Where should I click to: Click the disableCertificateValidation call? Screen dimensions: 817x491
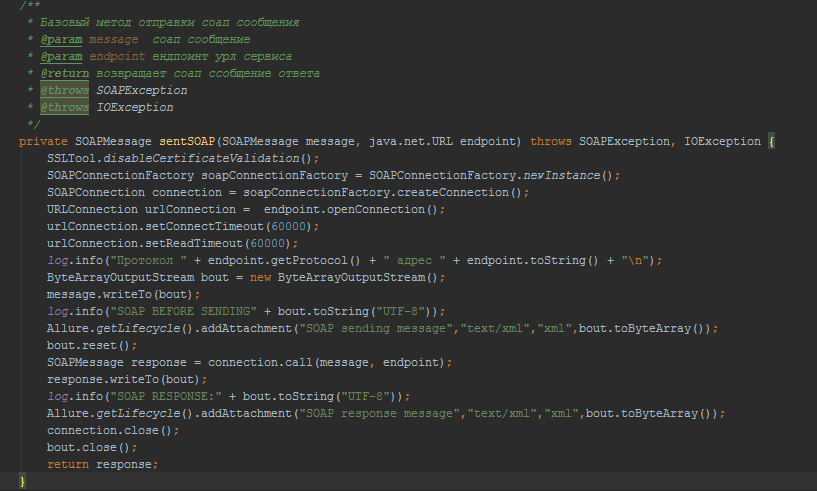(201, 158)
